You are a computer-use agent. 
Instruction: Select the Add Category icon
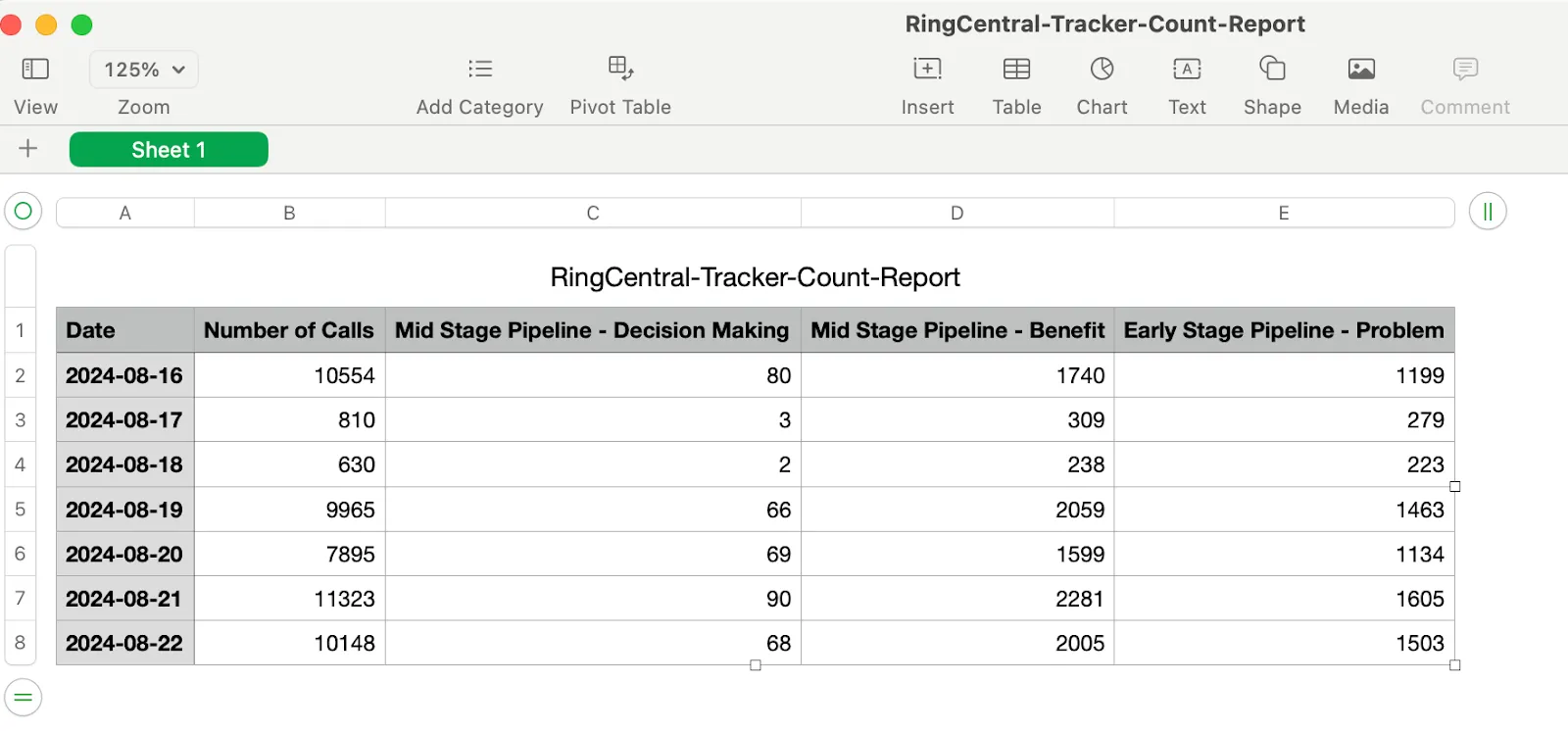click(x=479, y=83)
